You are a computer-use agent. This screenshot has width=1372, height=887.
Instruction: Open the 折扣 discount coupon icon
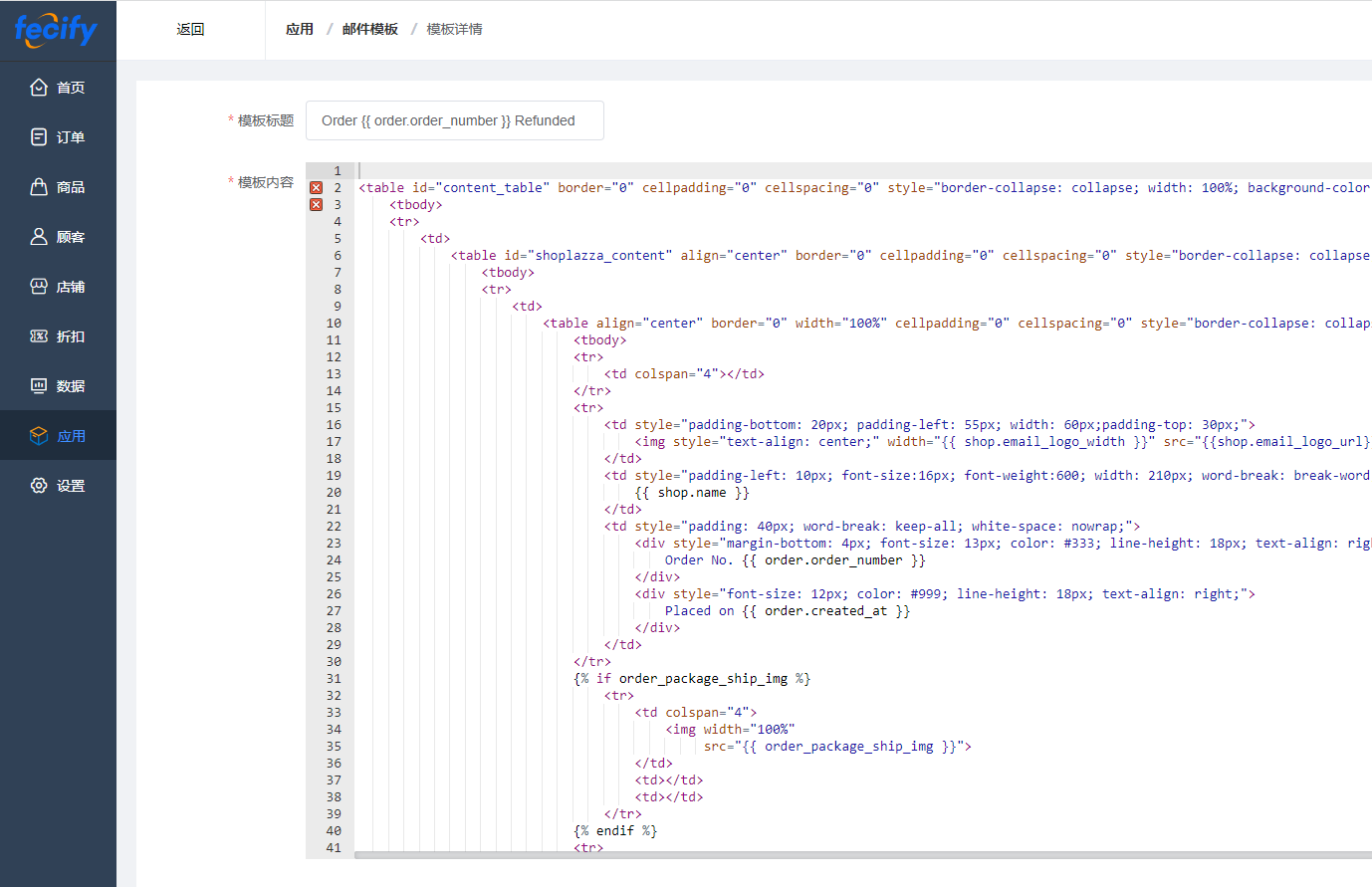(x=39, y=336)
